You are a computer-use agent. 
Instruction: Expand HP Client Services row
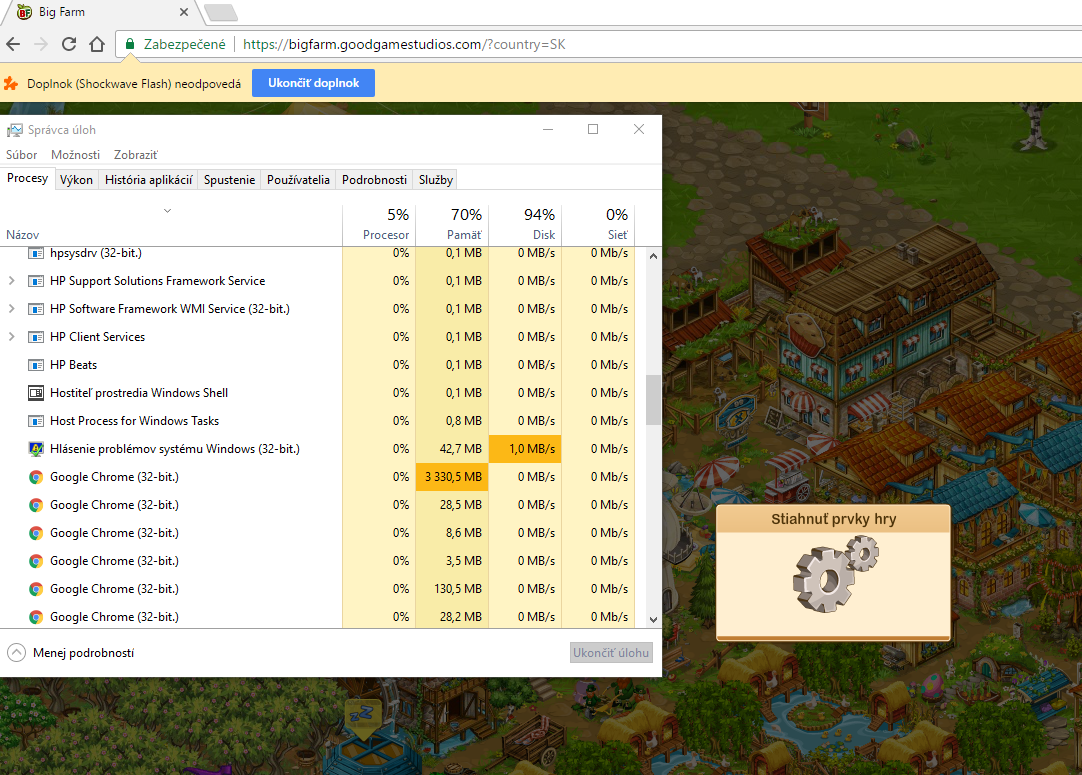coord(12,337)
